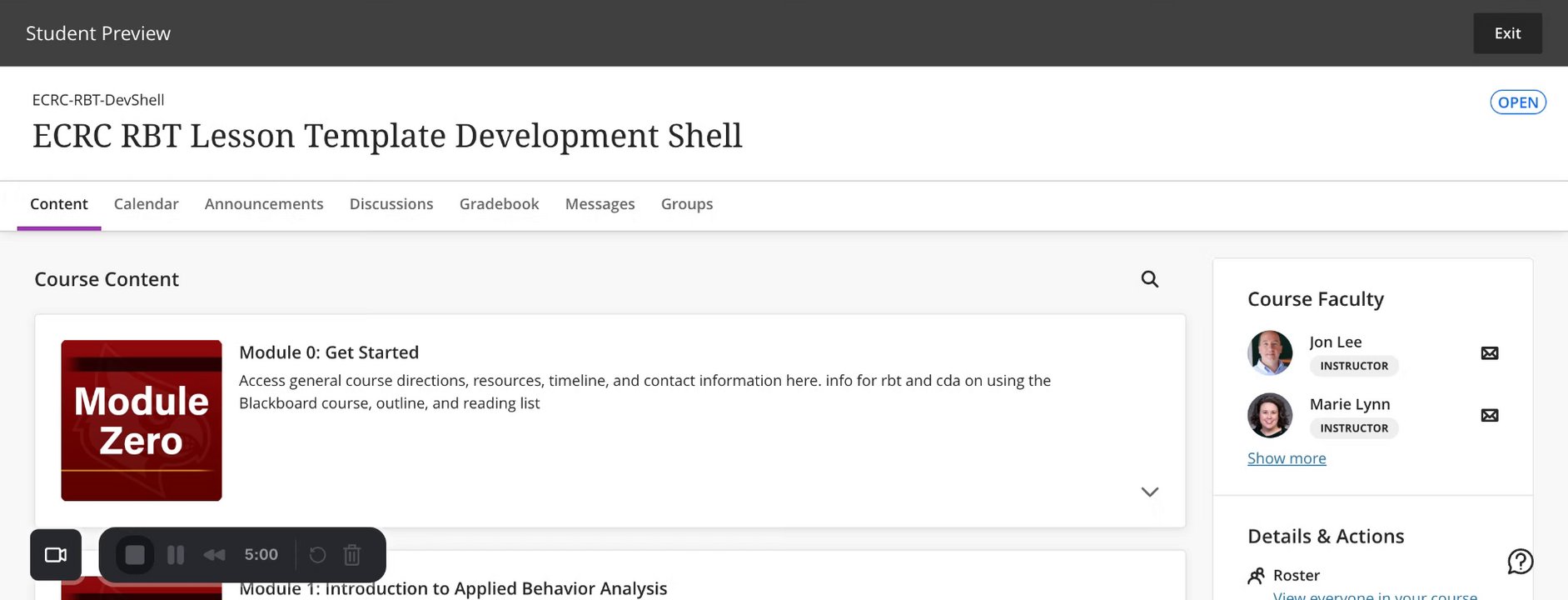Viewport: 1568px width, 600px height.
Task: Open the Roster icon under Details
Action: click(x=1256, y=576)
